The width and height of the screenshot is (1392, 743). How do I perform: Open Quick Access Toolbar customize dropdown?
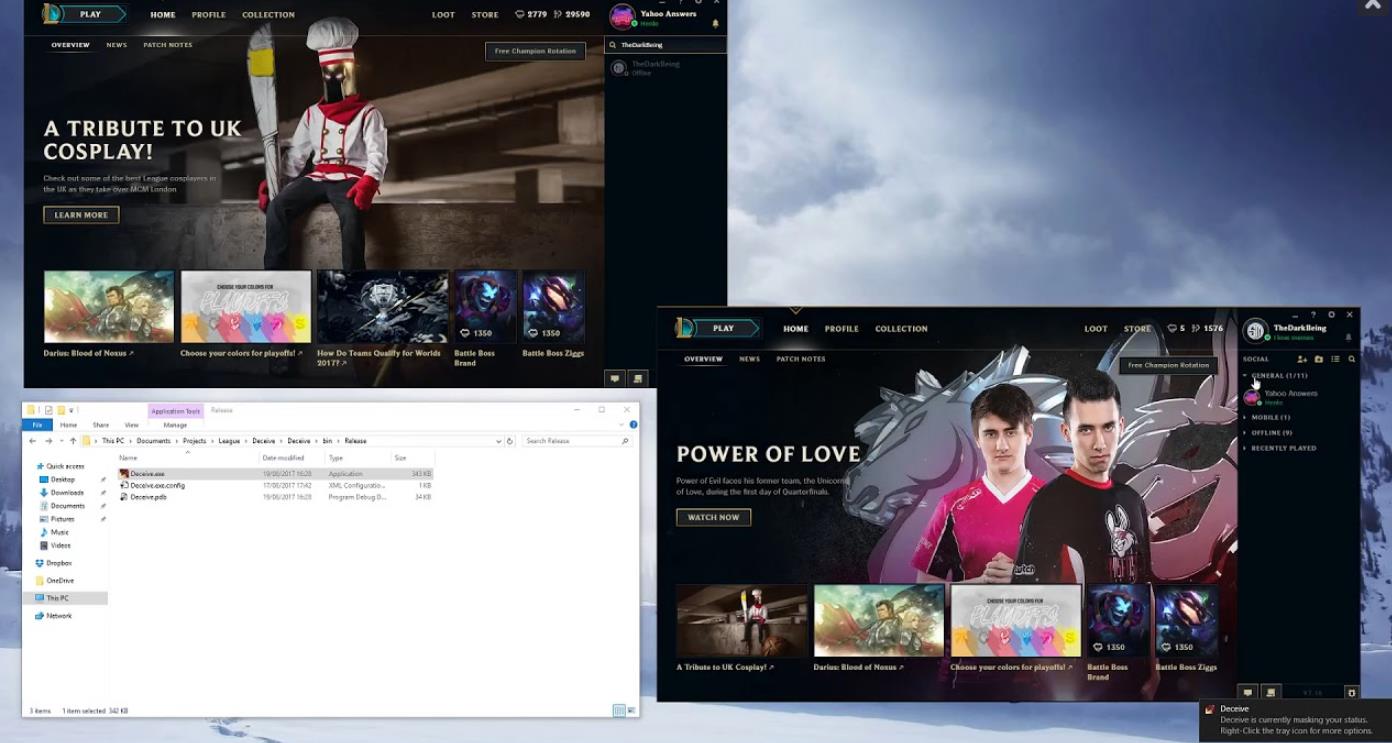73,410
